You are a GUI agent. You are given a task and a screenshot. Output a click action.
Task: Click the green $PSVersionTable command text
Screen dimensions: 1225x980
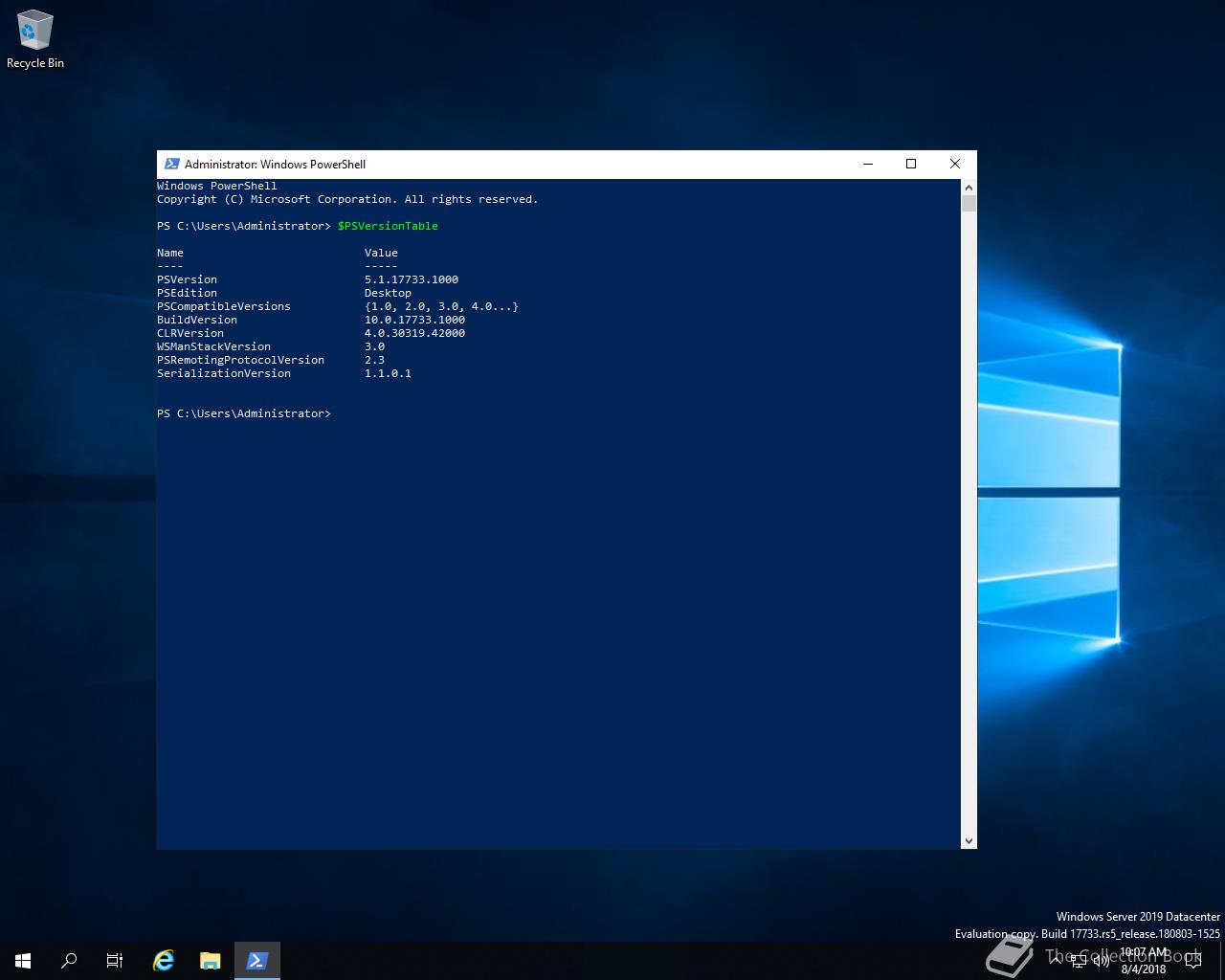tap(388, 226)
